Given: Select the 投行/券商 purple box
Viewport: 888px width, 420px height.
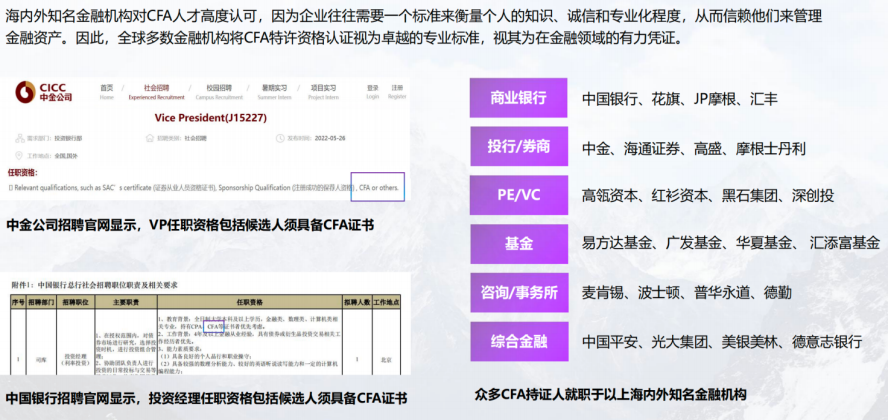Looking at the screenshot, I should (518, 146).
